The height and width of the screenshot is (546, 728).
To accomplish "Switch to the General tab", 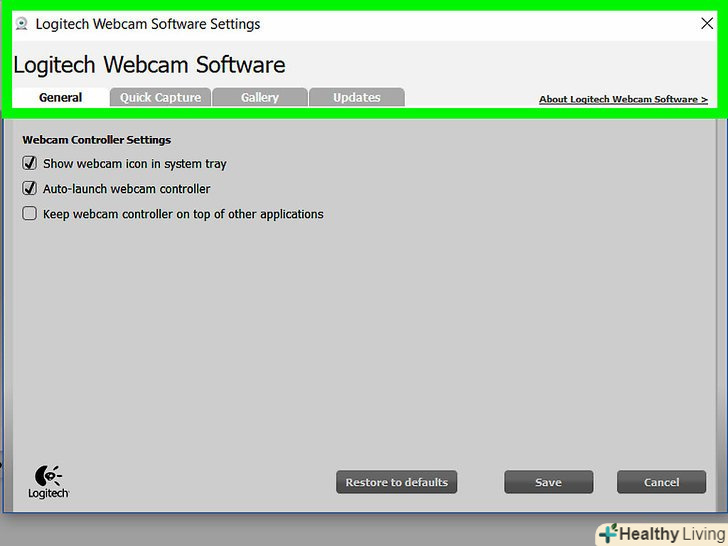I will [60, 98].
